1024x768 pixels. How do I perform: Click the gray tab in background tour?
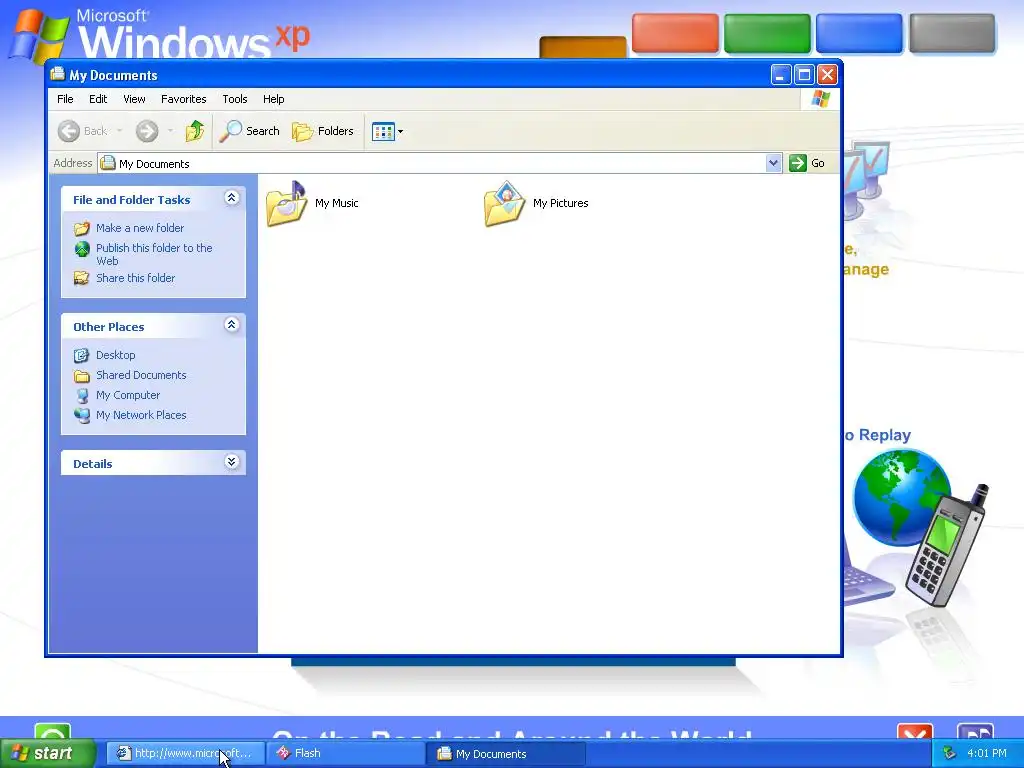coord(952,33)
